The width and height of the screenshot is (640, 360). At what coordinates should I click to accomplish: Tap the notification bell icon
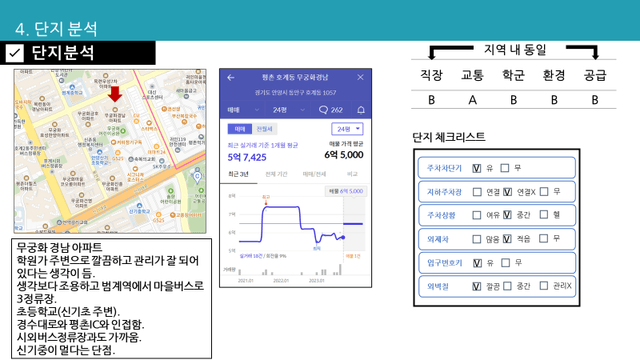pos(361,110)
